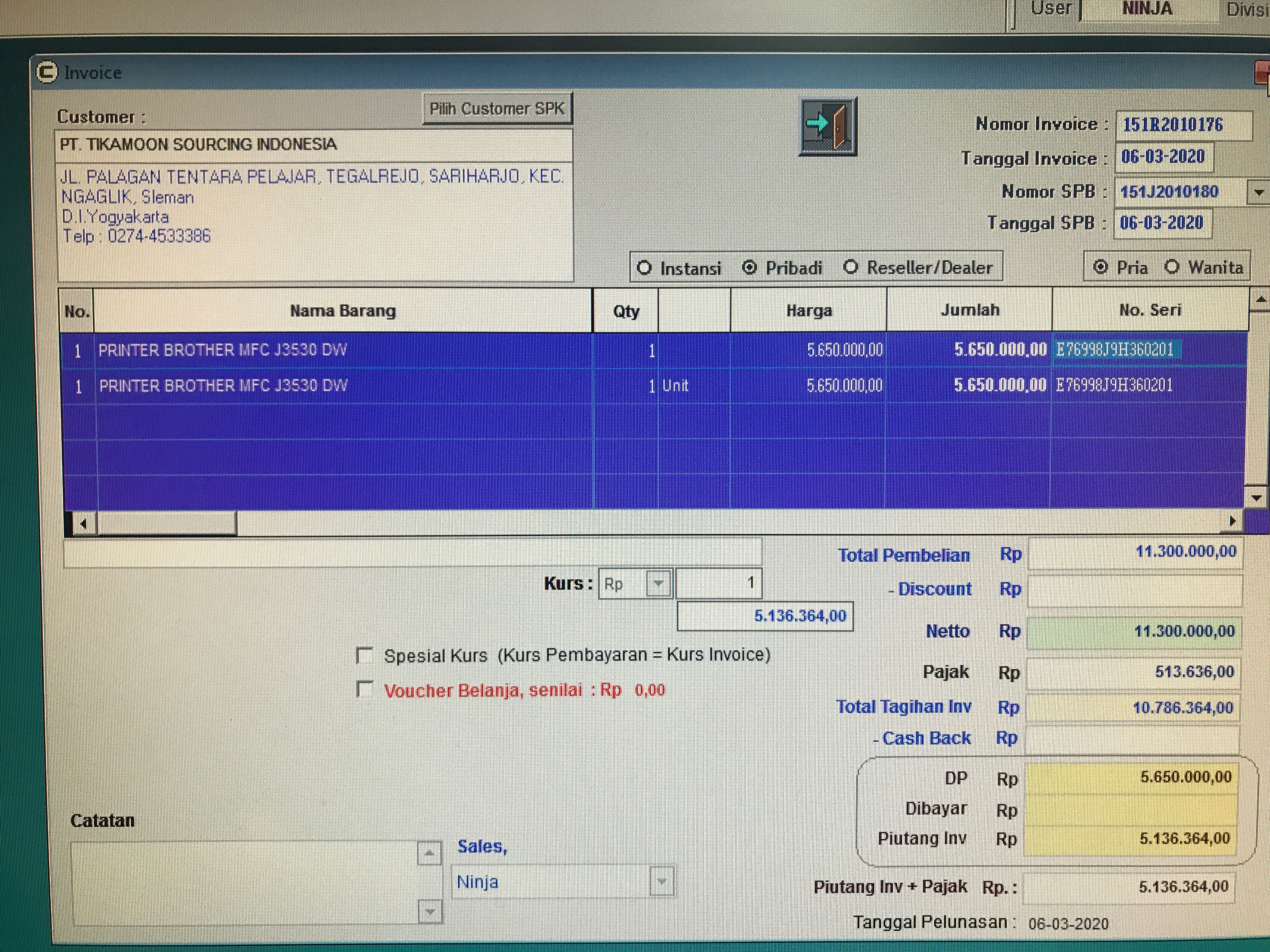The height and width of the screenshot is (952, 1270).
Task: Select the Wanita radio option
Action: (x=1172, y=267)
